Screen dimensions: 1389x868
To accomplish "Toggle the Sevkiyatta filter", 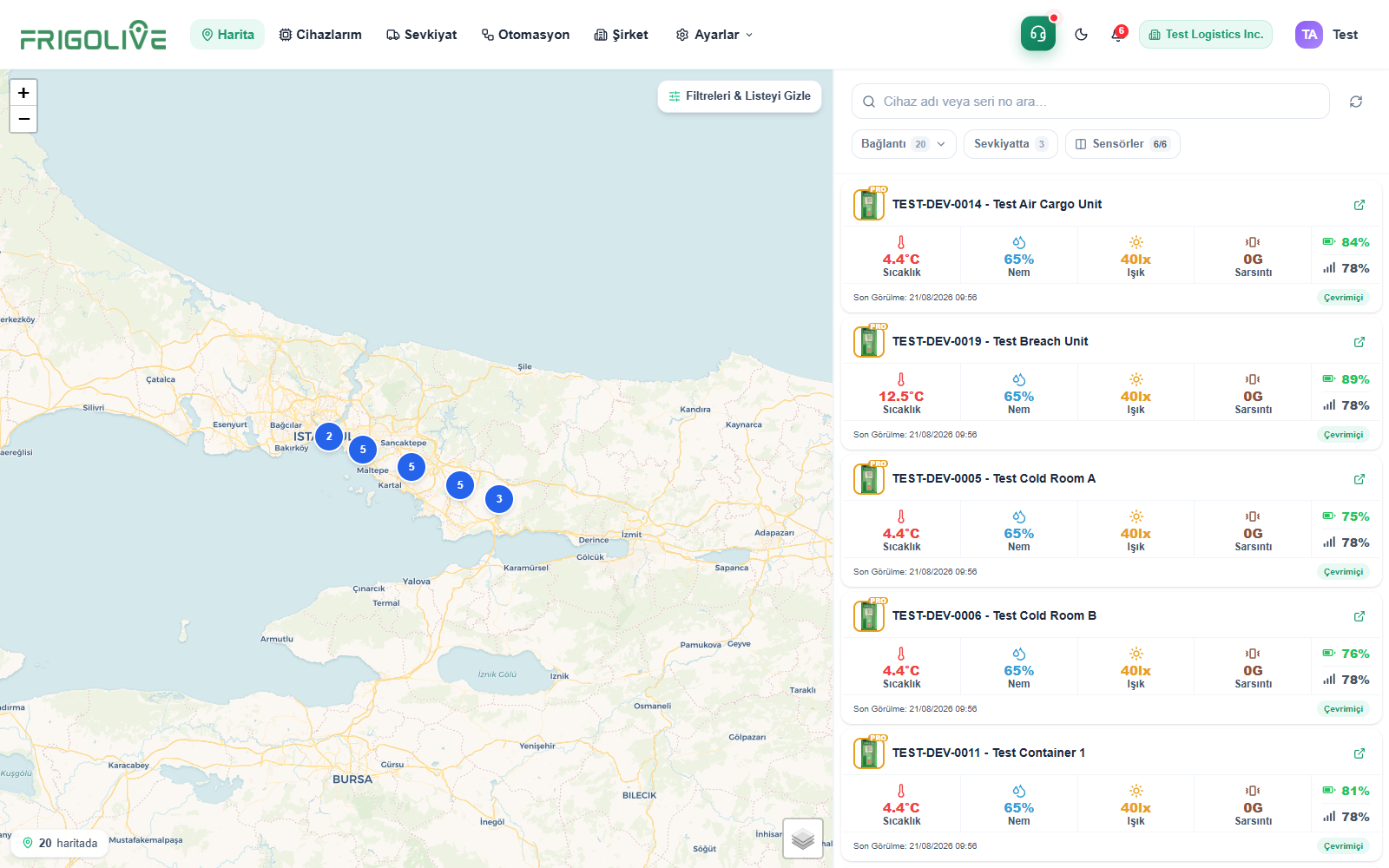I will 1010,144.
